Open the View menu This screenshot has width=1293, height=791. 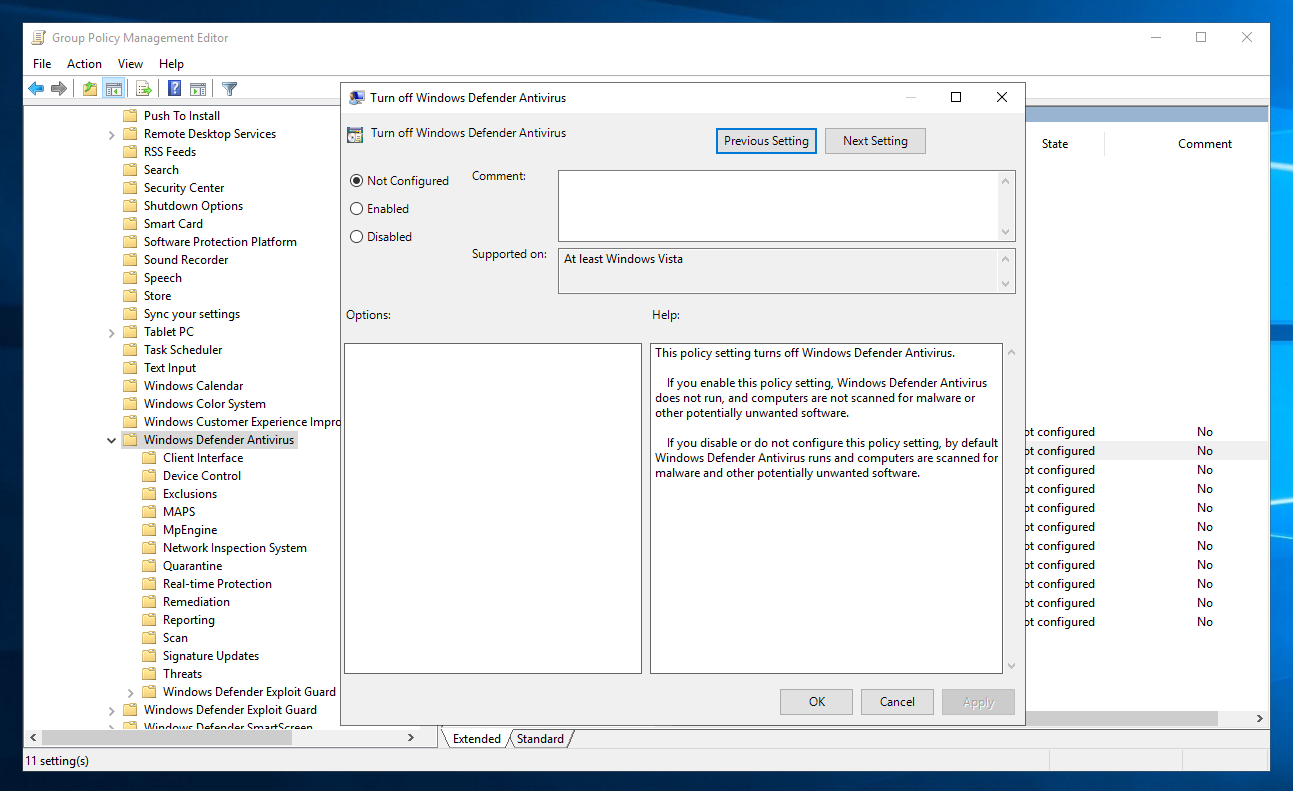coord(130,64)
